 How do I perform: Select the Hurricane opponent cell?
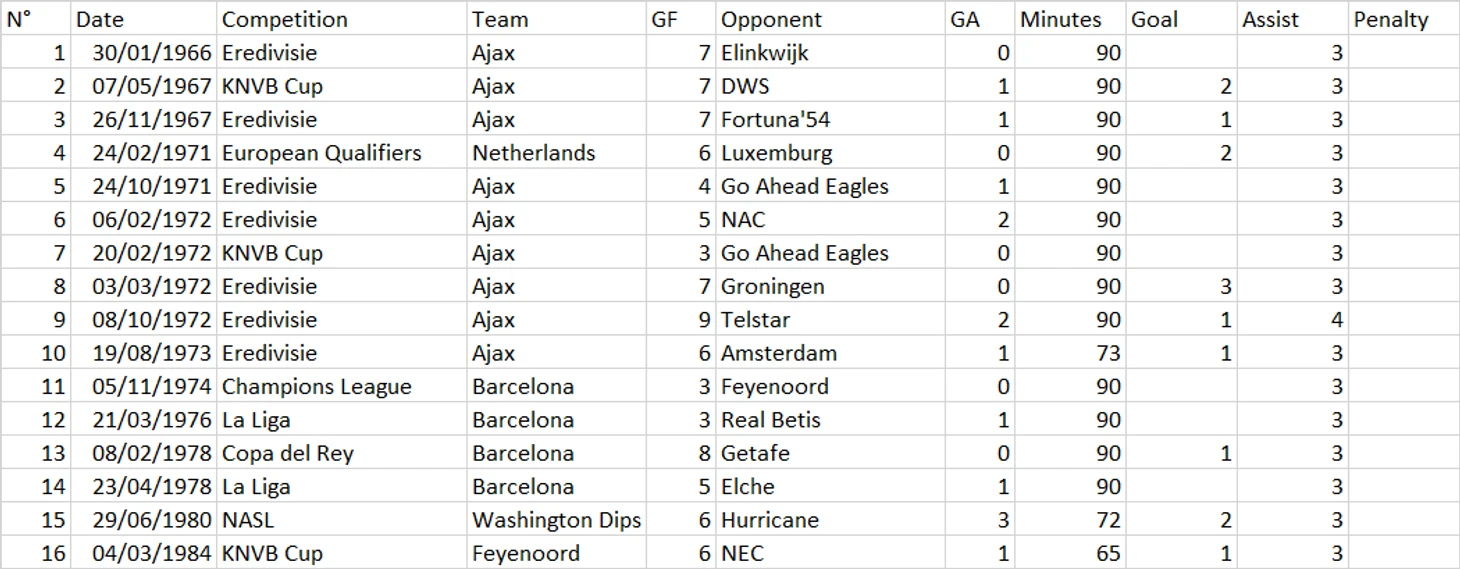coord(830,520)
